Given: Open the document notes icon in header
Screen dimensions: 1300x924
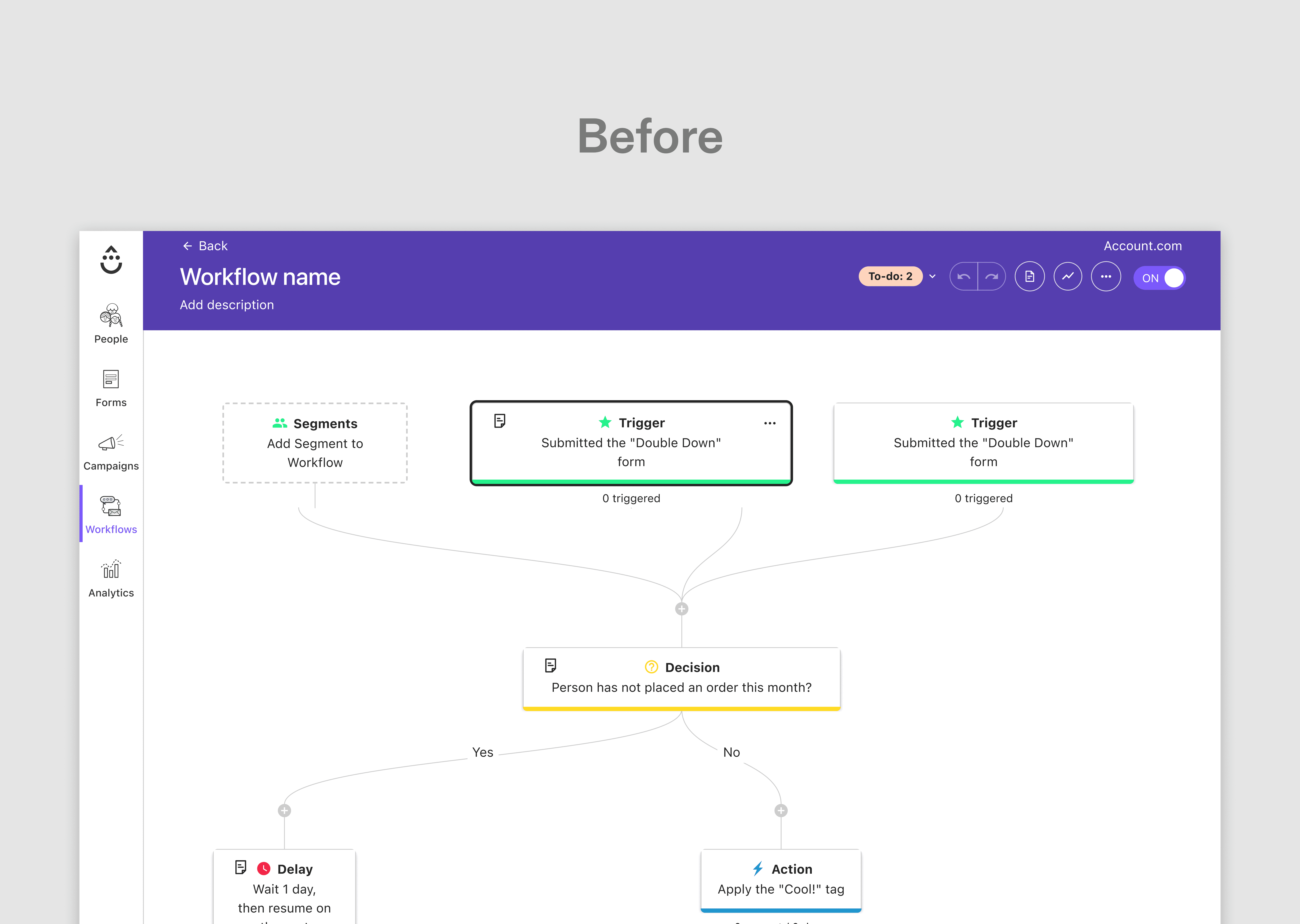Looking at the screenshot, I should coord(1030,277).
